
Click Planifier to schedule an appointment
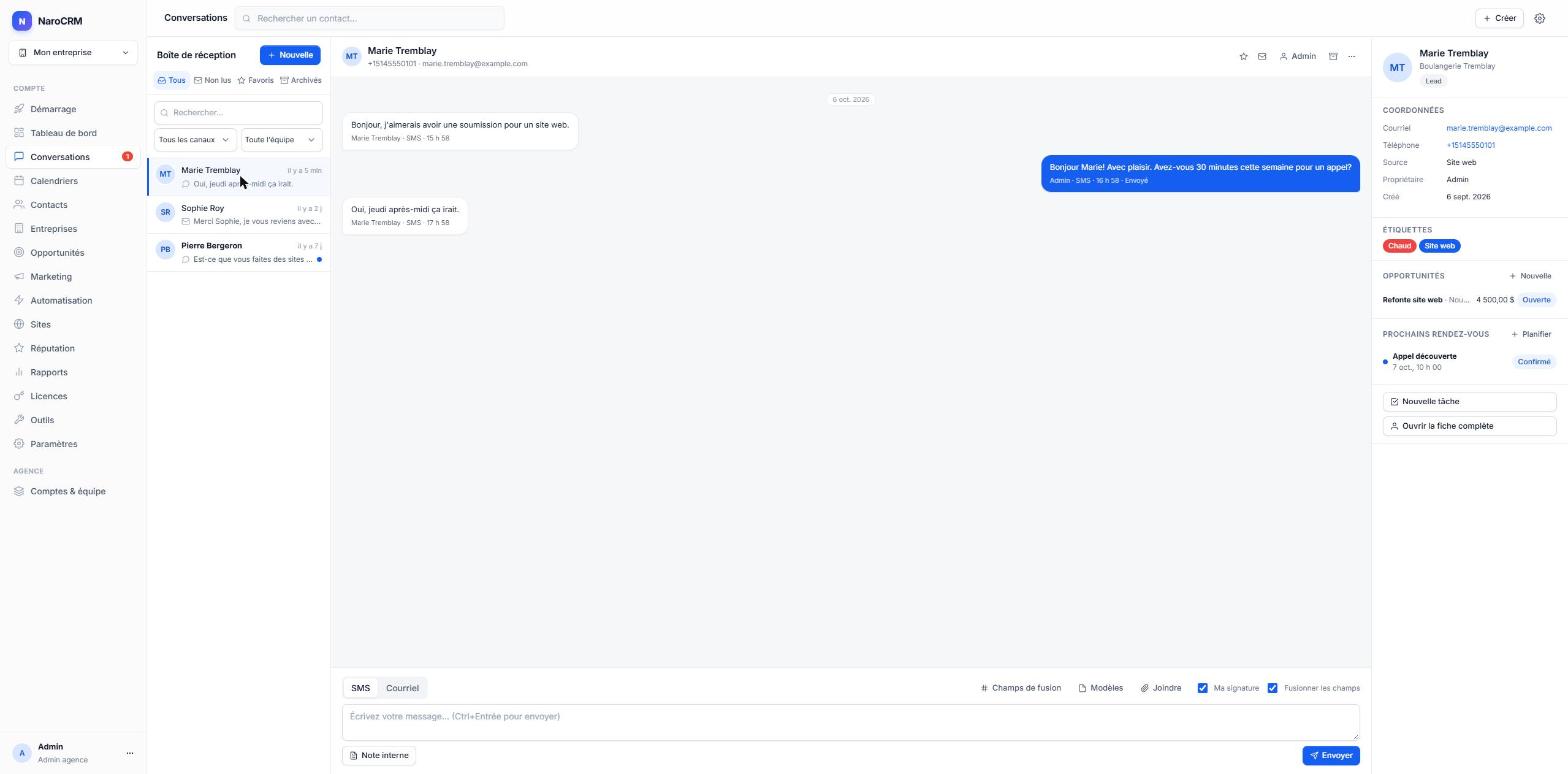point(1532,334)
